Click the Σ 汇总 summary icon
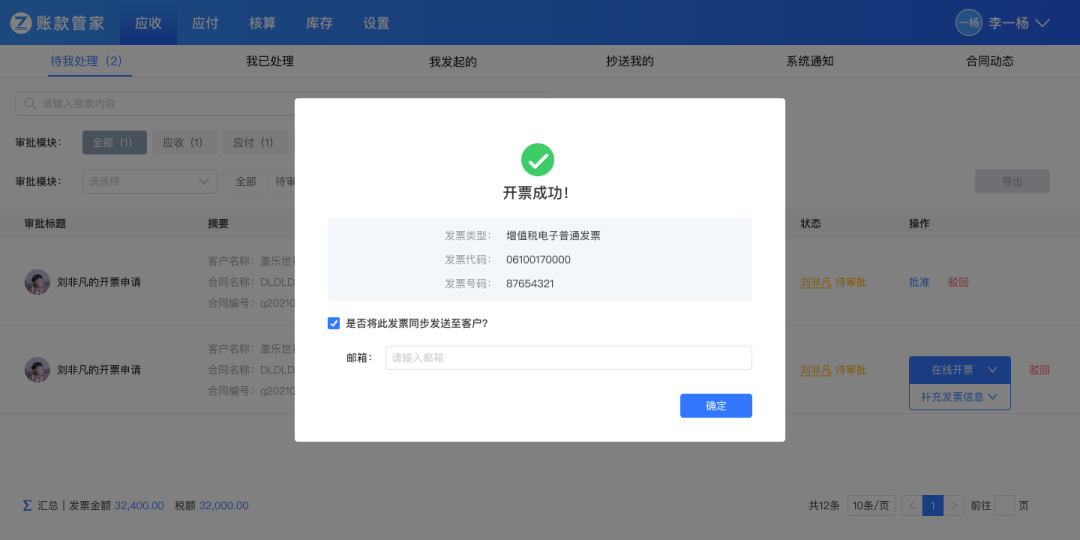 [x=27, y=506]
